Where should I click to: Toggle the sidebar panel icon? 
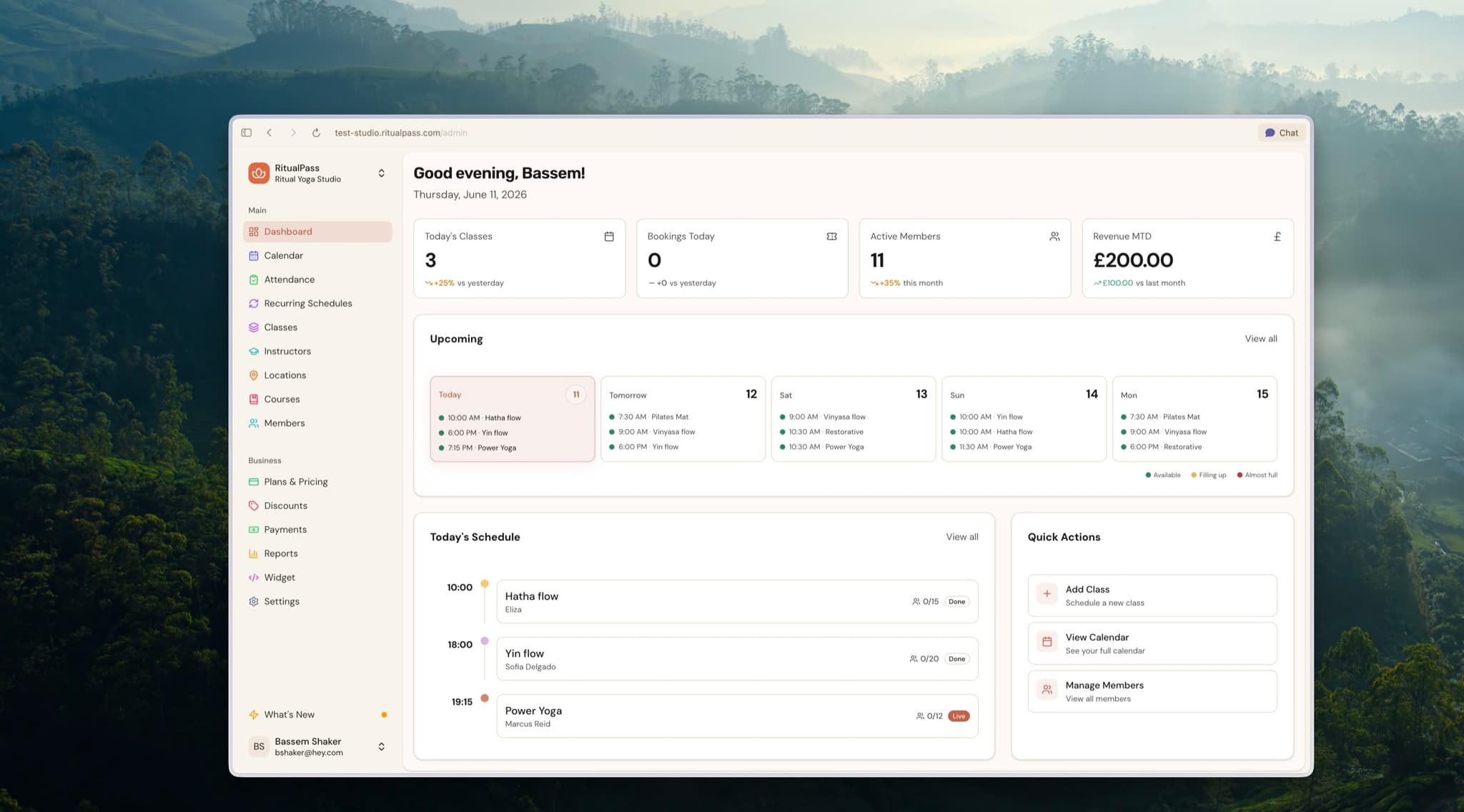[247, 133]
